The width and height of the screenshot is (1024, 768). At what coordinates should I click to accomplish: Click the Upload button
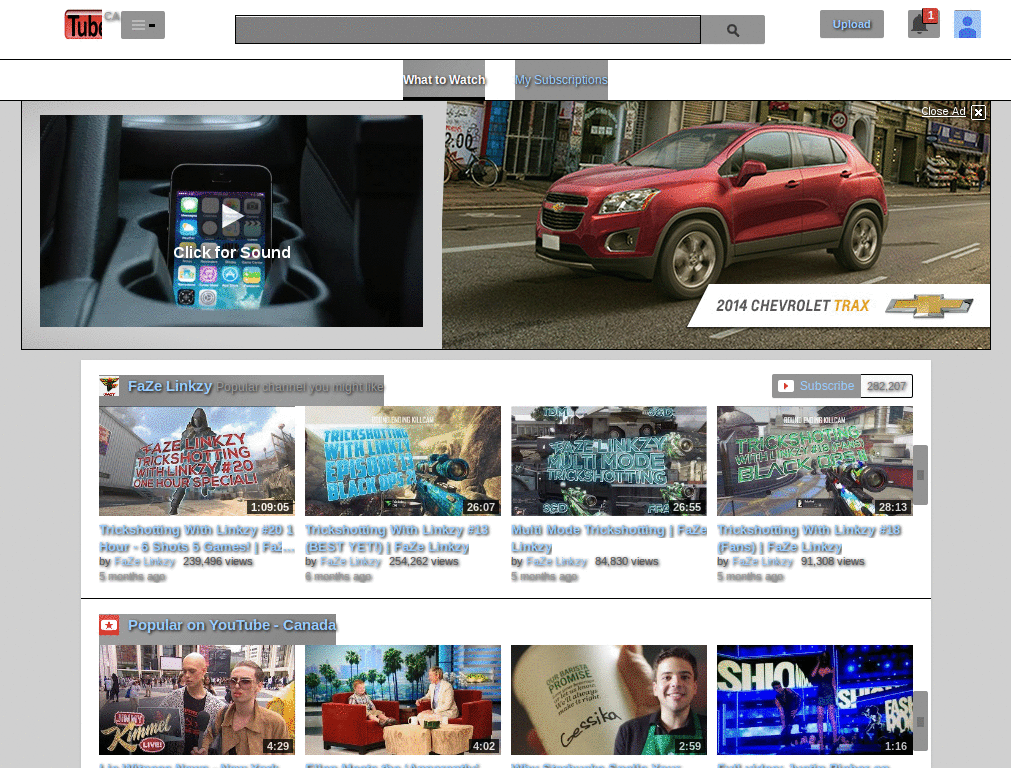(852, 24)
